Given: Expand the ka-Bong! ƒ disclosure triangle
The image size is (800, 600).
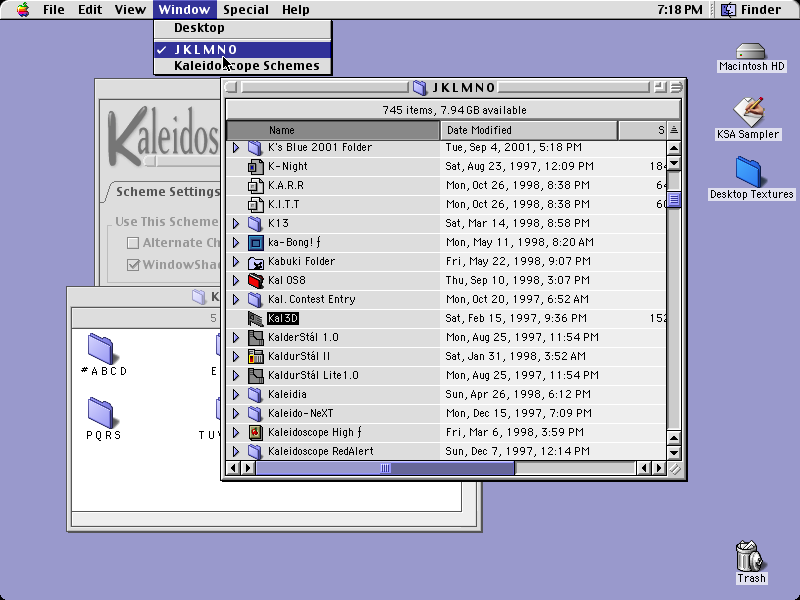Looking at the screenshot, I should 236,242.
